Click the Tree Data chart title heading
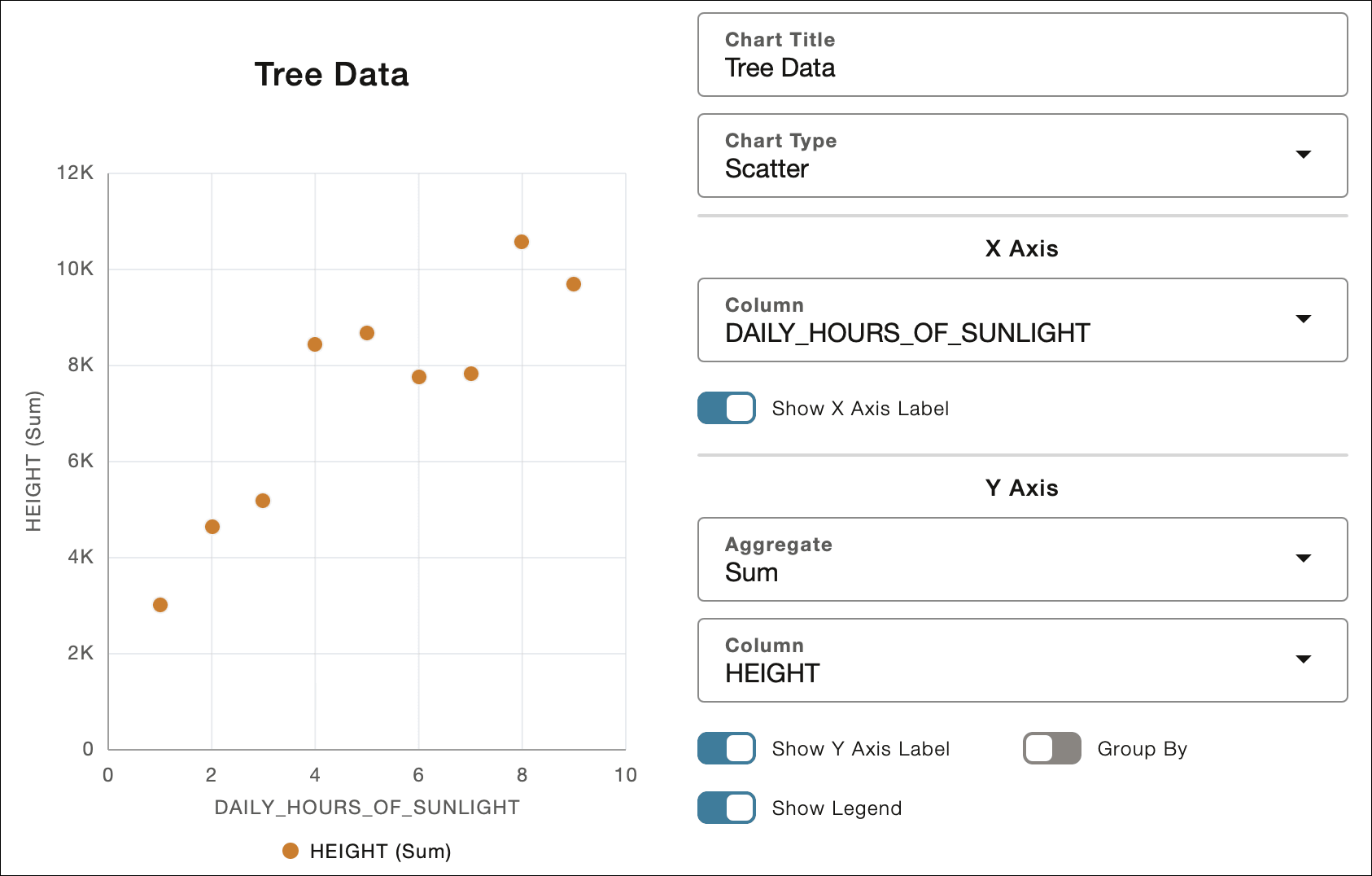The width and height of the screenshot is (1372, 876). coord(332,74)
